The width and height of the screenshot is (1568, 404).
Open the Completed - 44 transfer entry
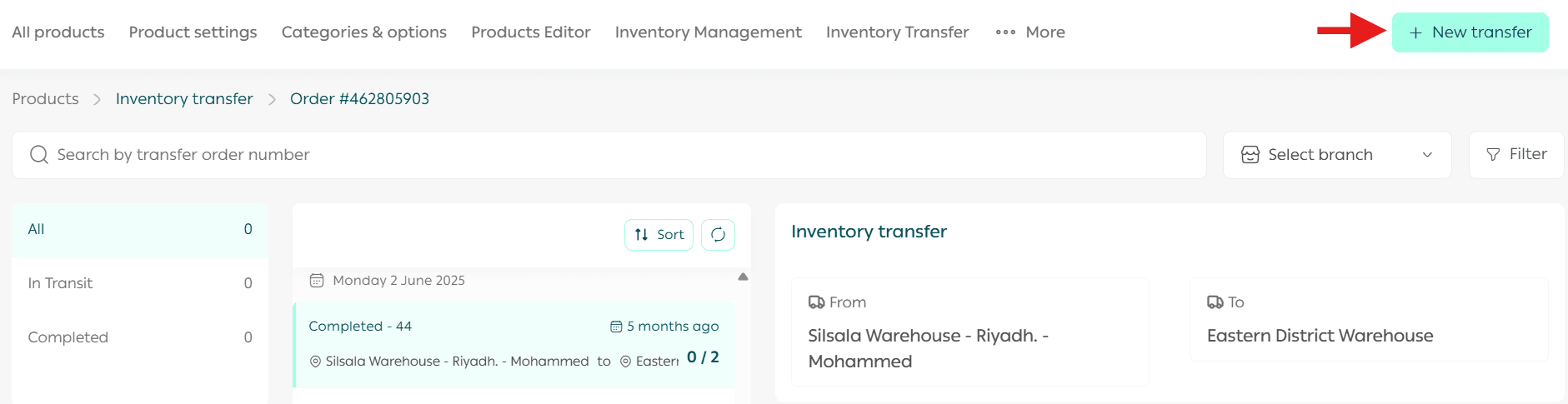point(513,344)
